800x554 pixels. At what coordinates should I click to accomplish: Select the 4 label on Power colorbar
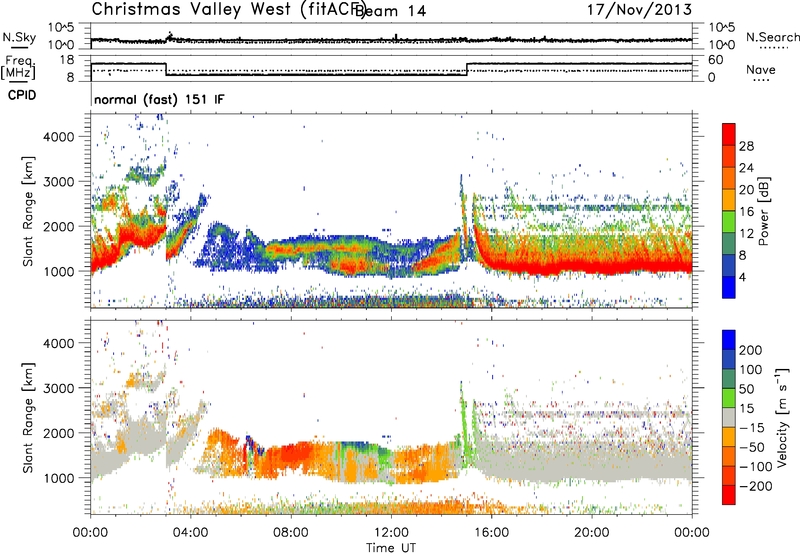[742, 277]
